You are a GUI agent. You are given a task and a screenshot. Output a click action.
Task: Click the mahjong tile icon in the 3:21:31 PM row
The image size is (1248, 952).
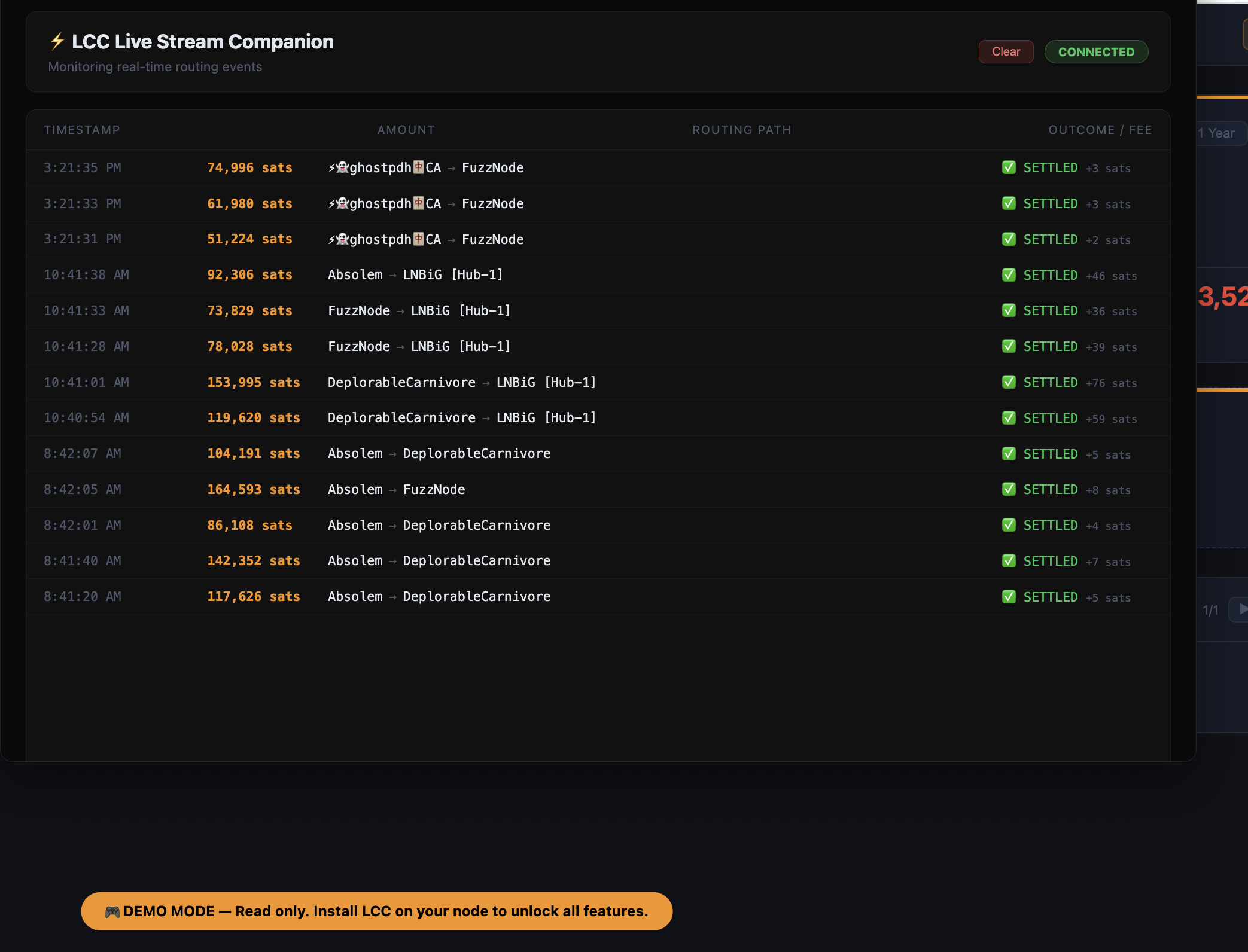418,239
